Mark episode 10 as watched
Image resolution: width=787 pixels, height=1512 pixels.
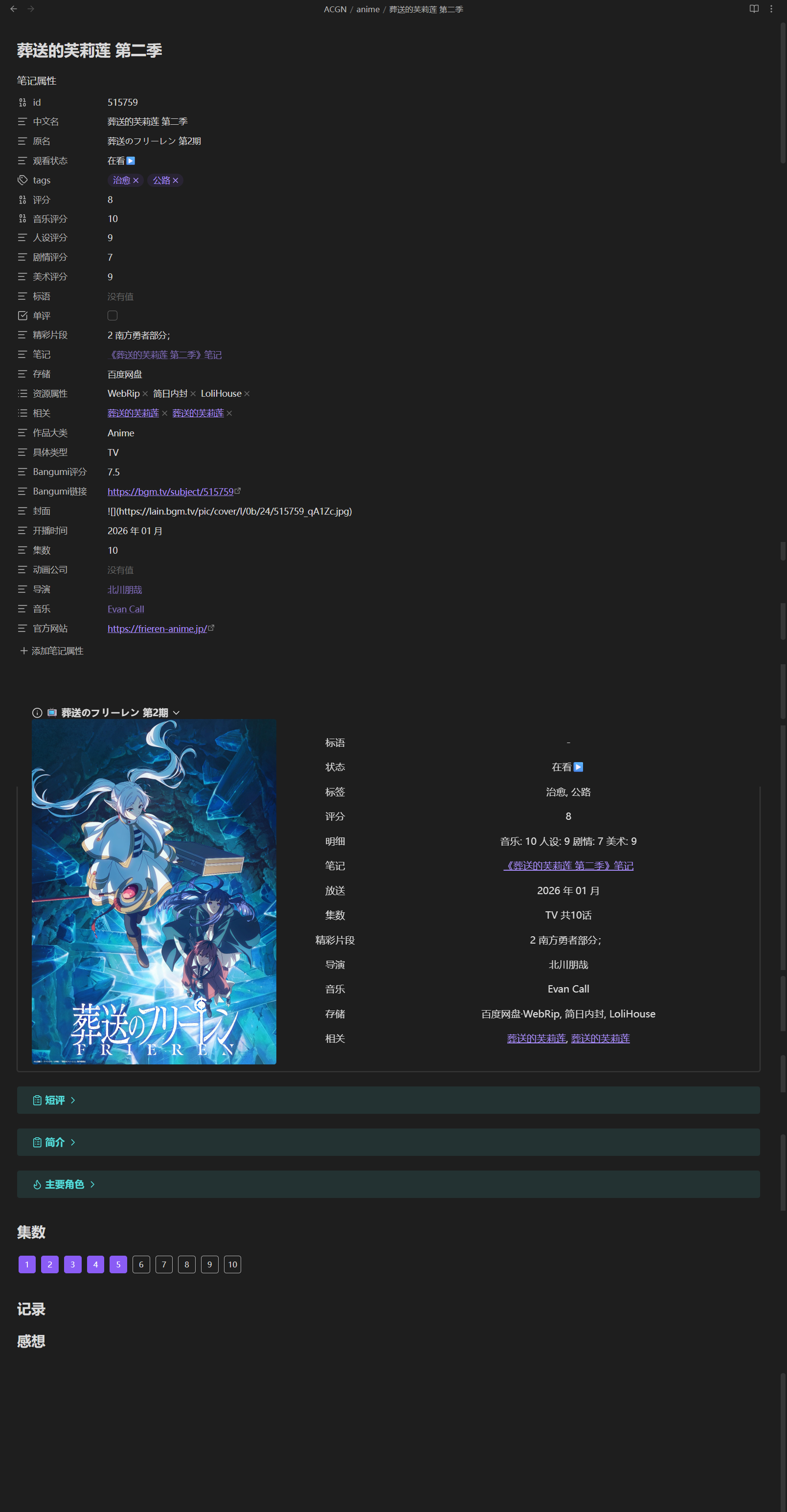click(232, 1264)
